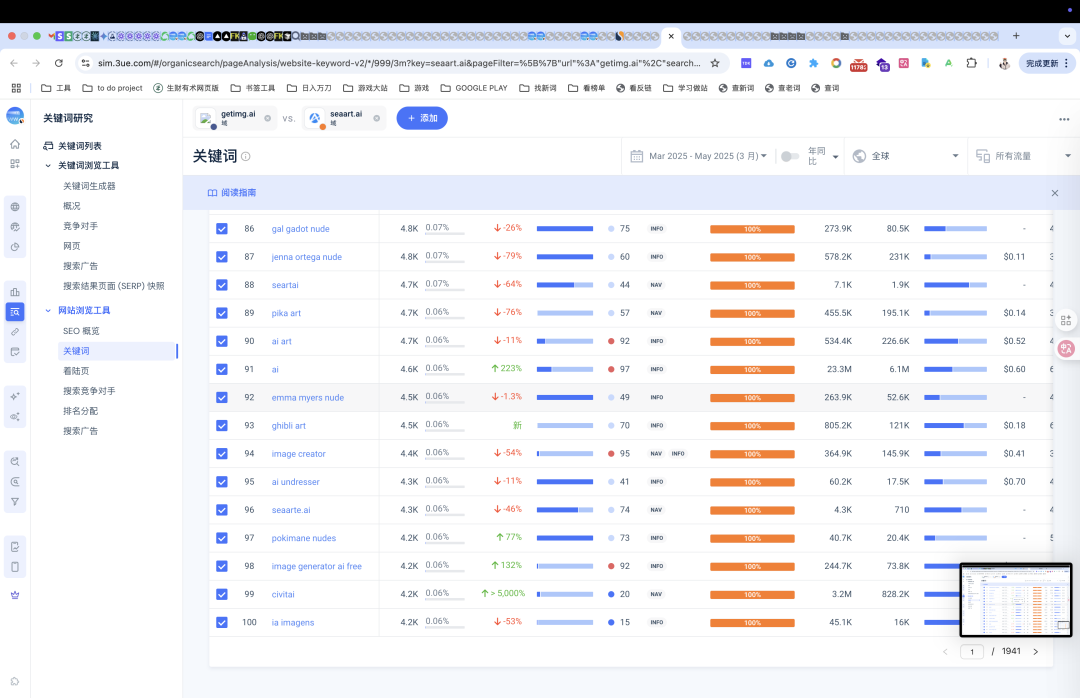Uncheck the ia imagens row checkbox
Screen dimensions: 1080x698
222,623
